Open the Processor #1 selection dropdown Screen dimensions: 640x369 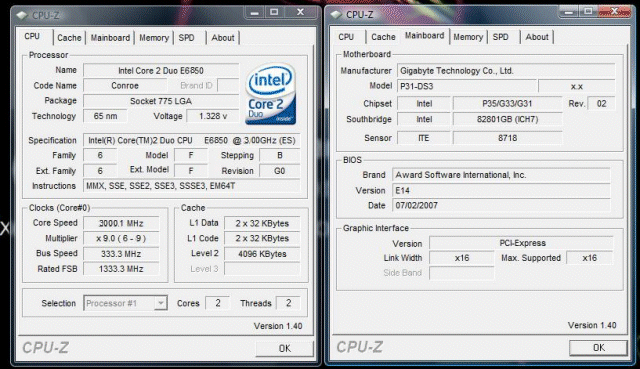tap(125, 303)
